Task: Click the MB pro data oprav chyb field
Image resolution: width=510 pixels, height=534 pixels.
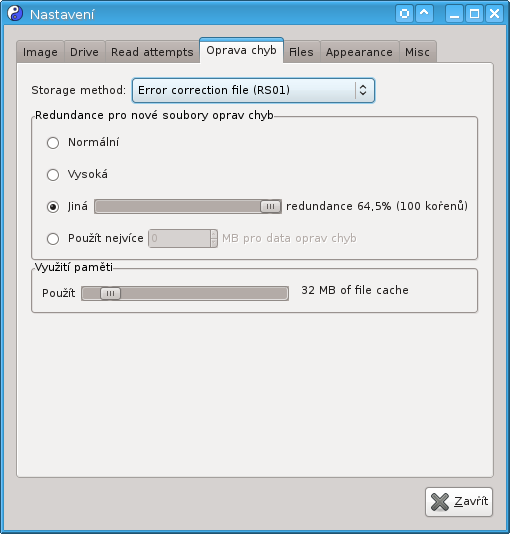Action: (183, 238)
